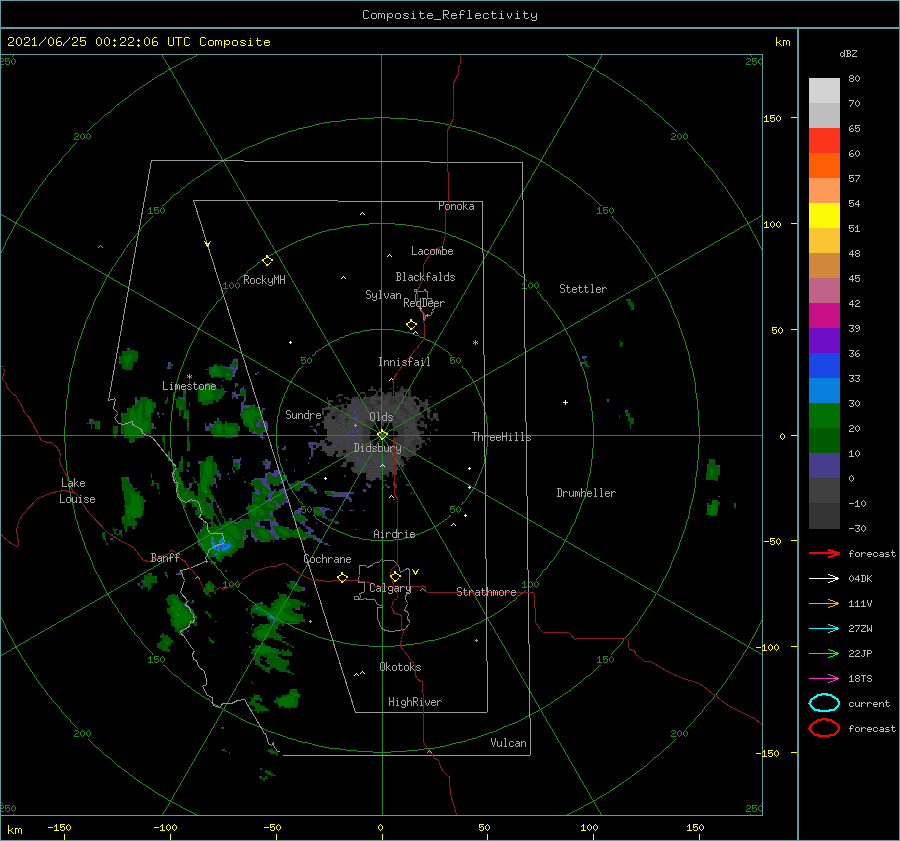
Task: Click the red forecast arrow in legend
Action: pyautogui.click(x=824, y=553)
